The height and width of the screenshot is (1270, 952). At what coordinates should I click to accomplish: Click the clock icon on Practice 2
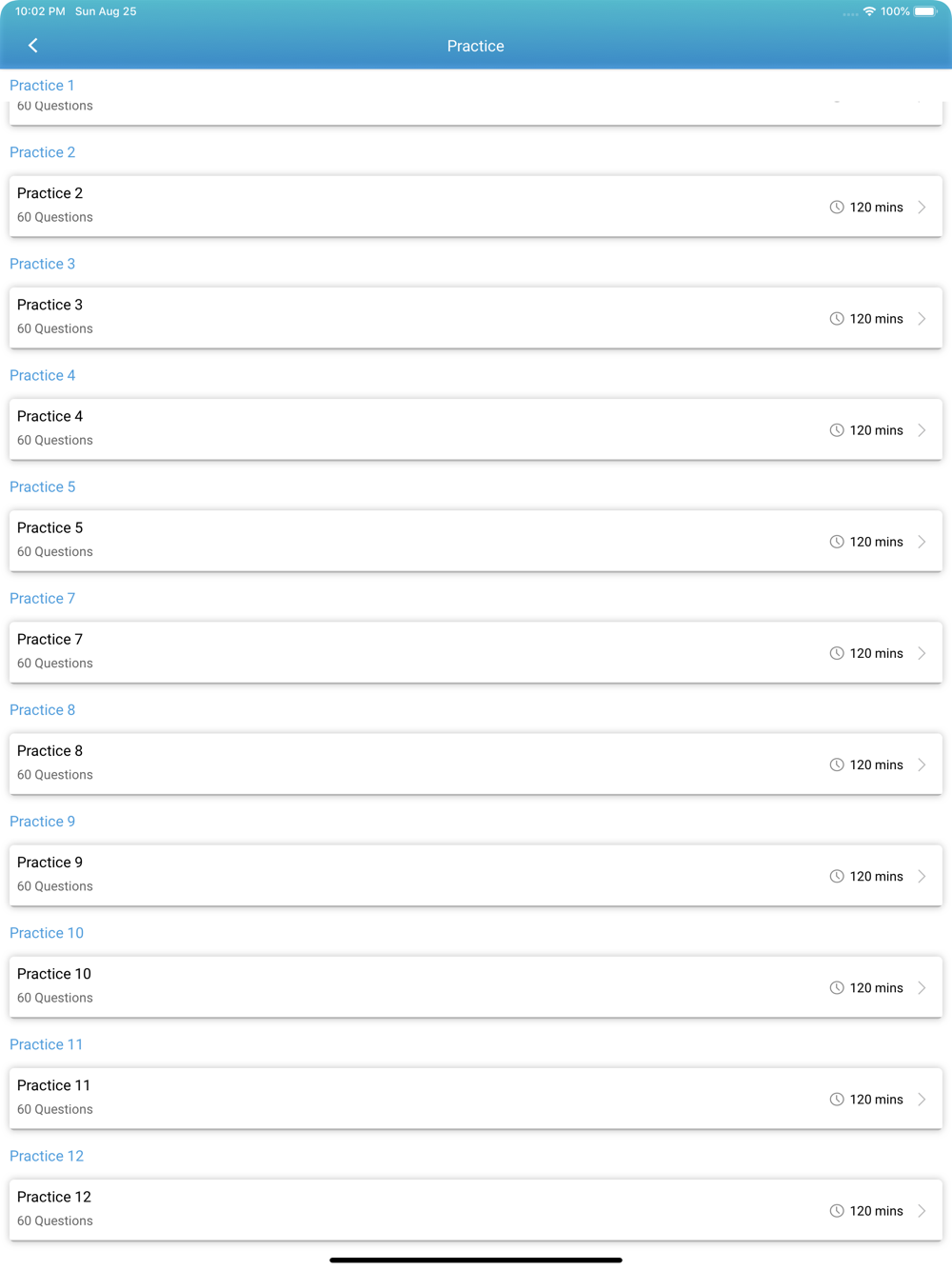tap(837, 208)
